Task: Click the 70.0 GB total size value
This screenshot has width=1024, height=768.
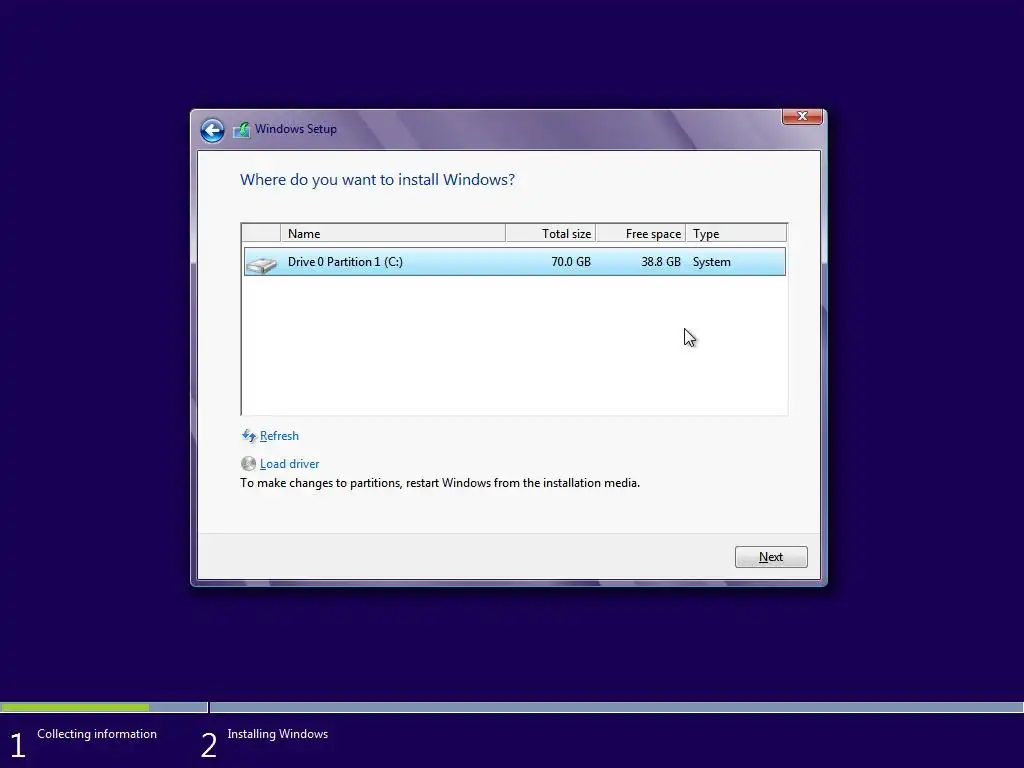Action: 571,262
